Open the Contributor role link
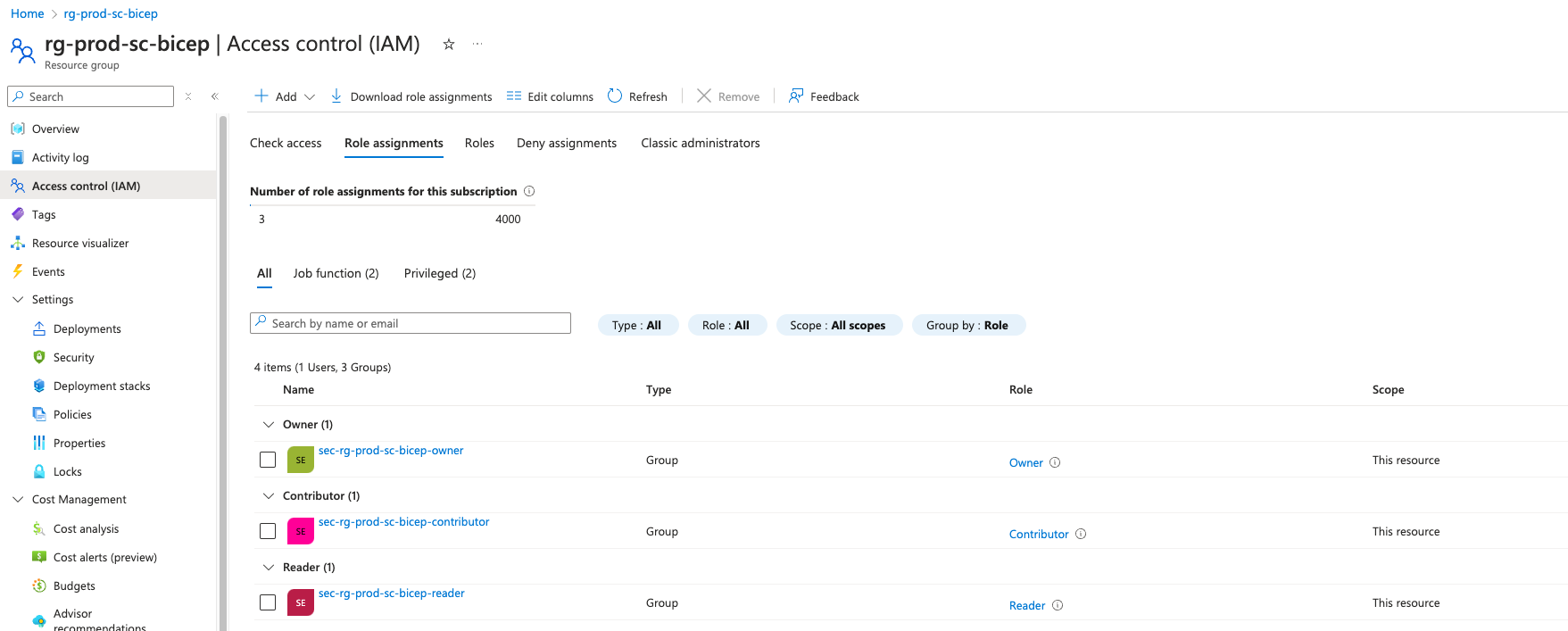This screenshot has width=1568, height=631. coord(1039,534)
